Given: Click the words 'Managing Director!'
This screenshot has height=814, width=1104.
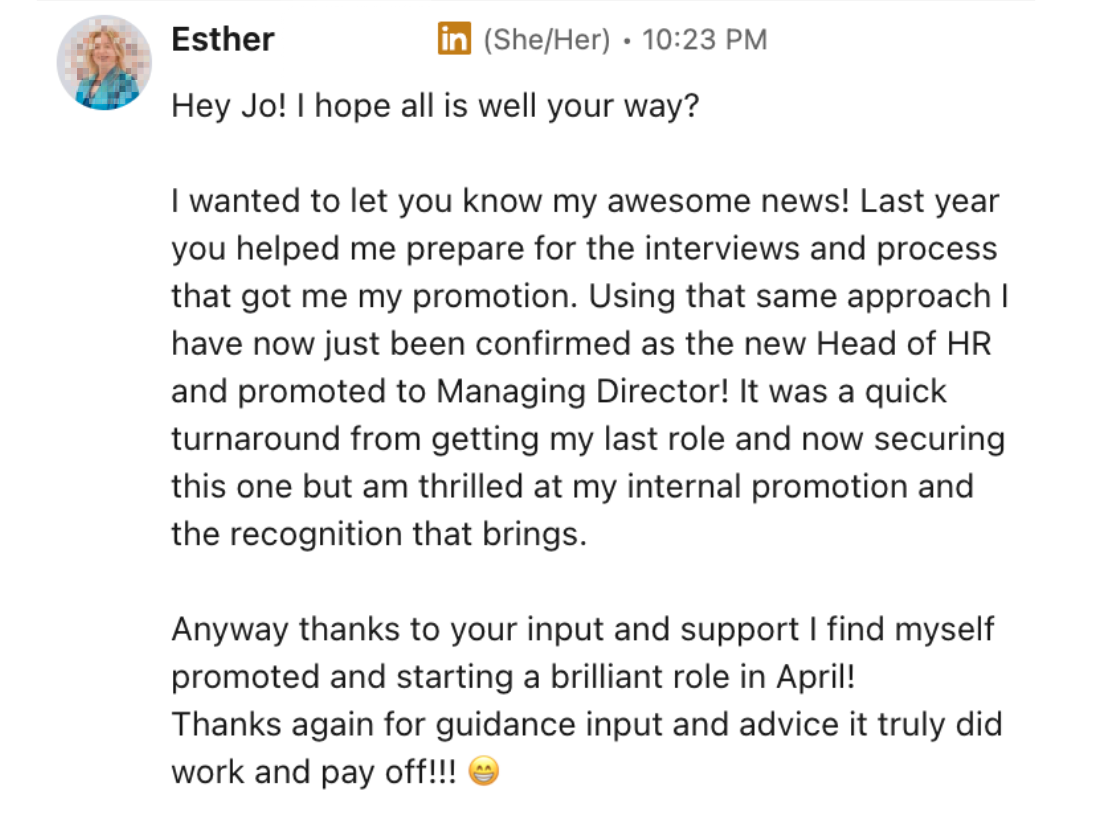Looking at the screenshot, I should pyautogui.click(x=582, y=392).
